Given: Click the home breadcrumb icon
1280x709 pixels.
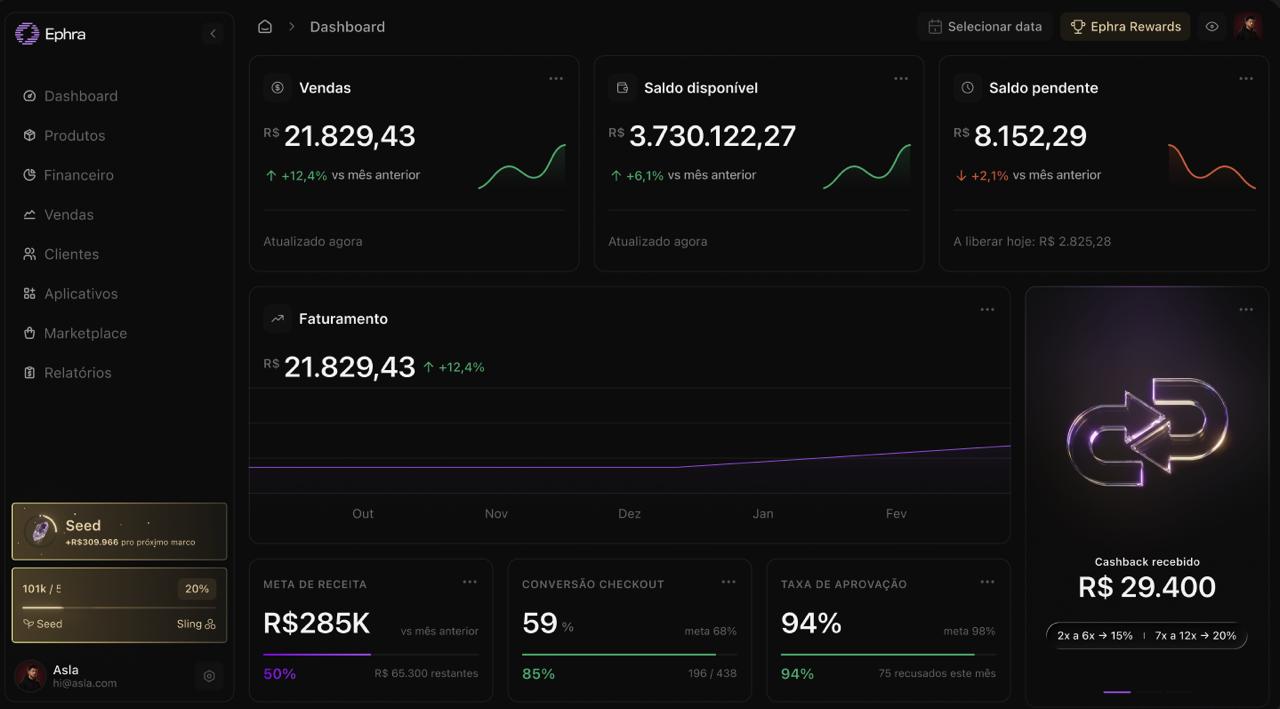Looking at the screenshot, I should coord(265,27).
